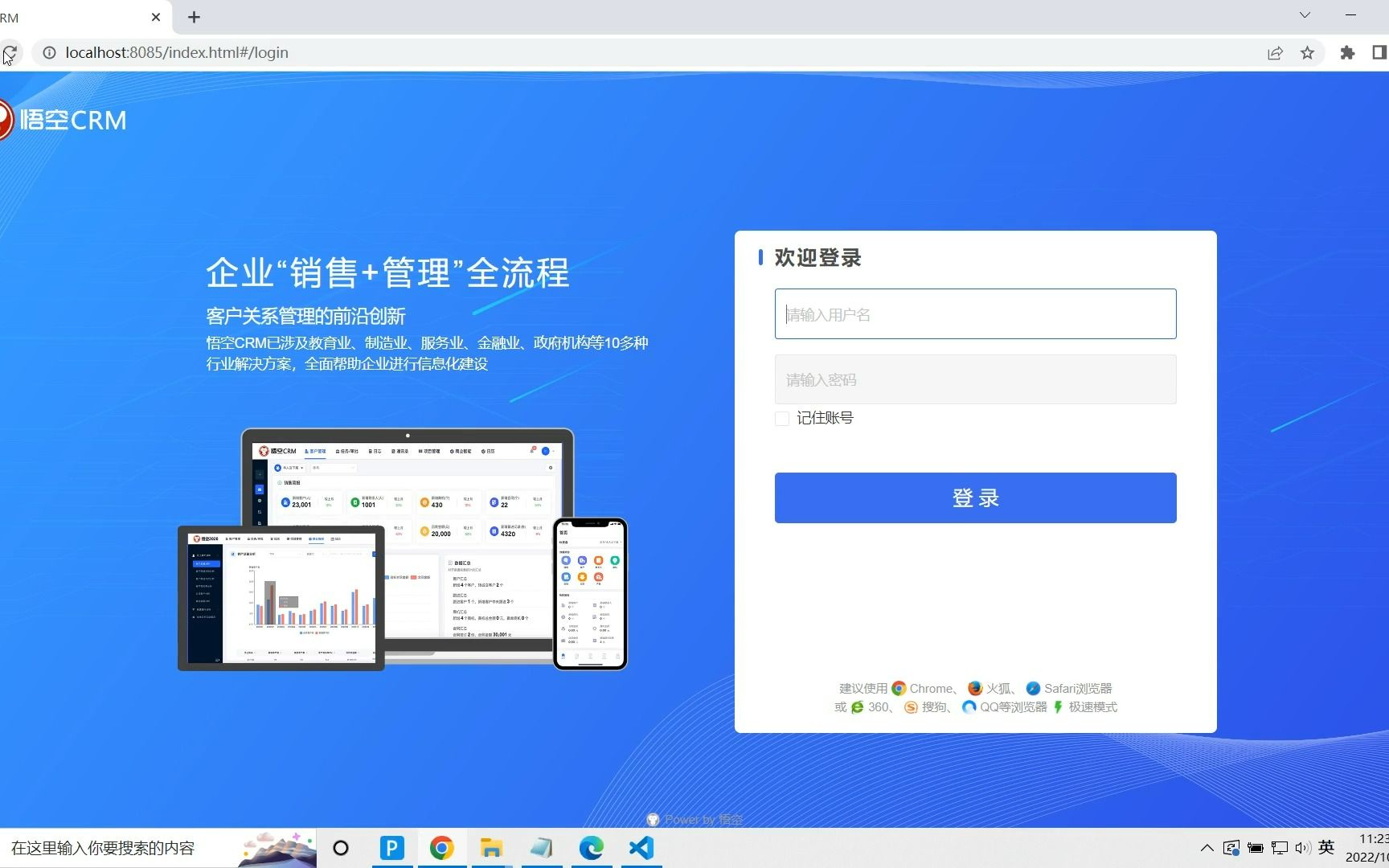Minimize the browser window
The image size is (1389, 868).
point(1350,15)
